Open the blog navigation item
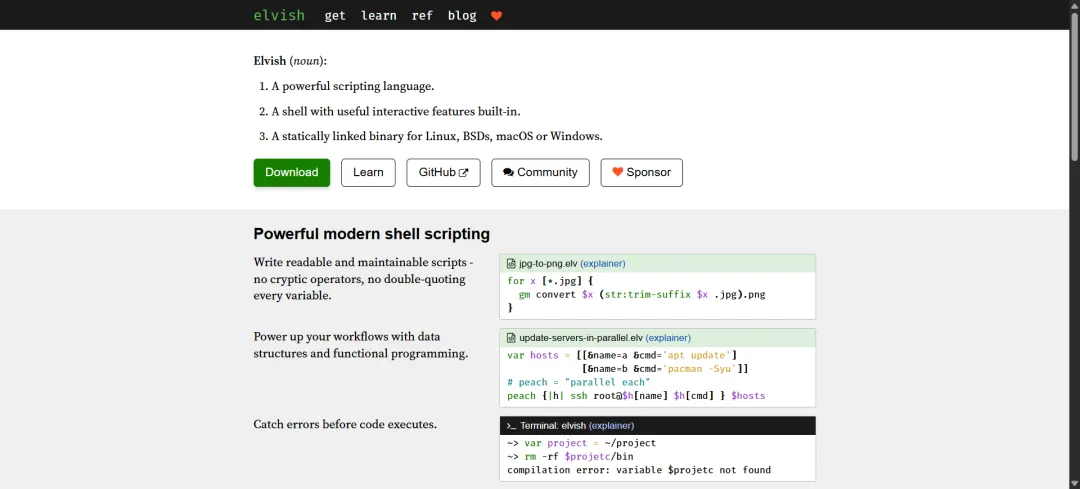This screenshot has height=489, width=1080. click(462, 15)
